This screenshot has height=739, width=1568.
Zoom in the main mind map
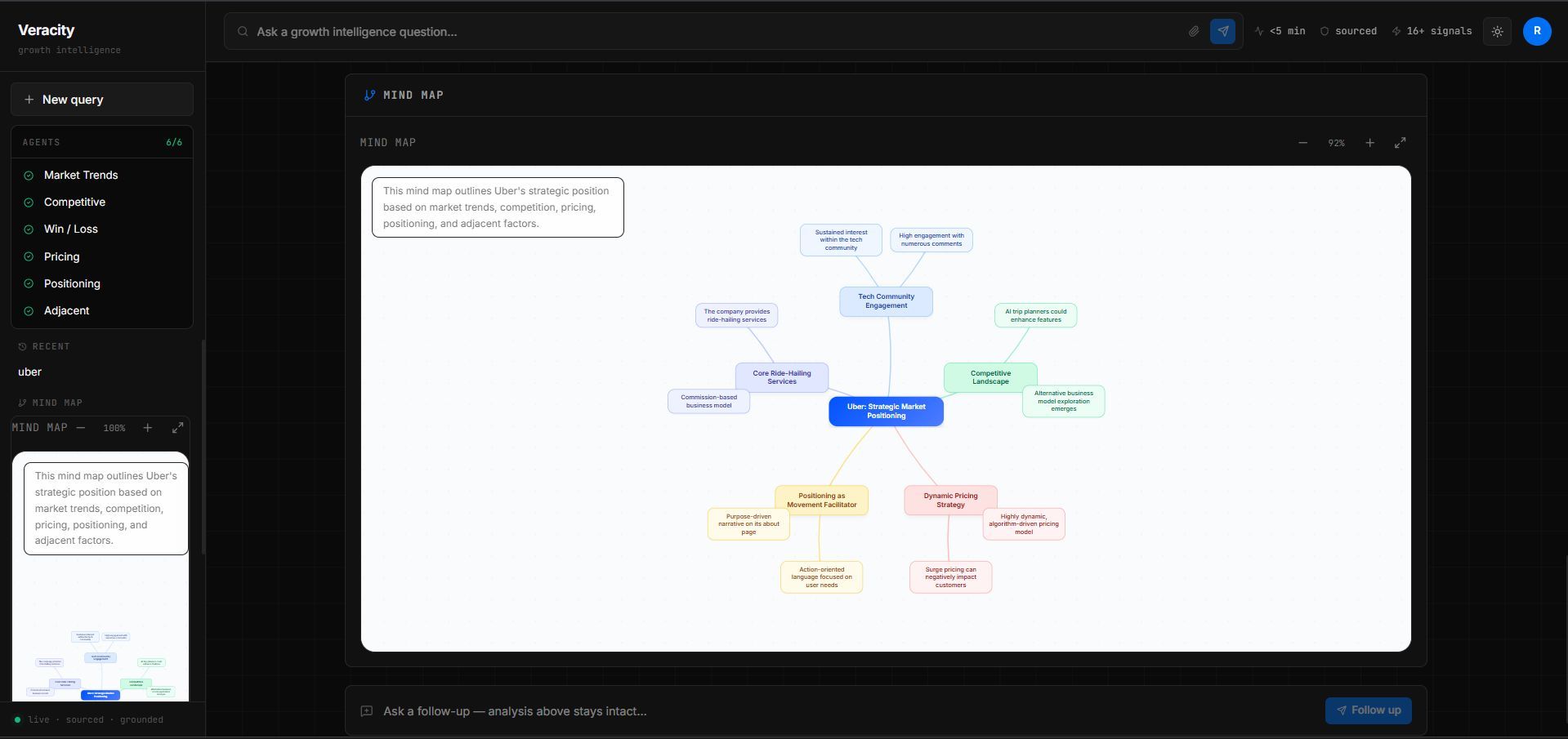coord(1369,143)
